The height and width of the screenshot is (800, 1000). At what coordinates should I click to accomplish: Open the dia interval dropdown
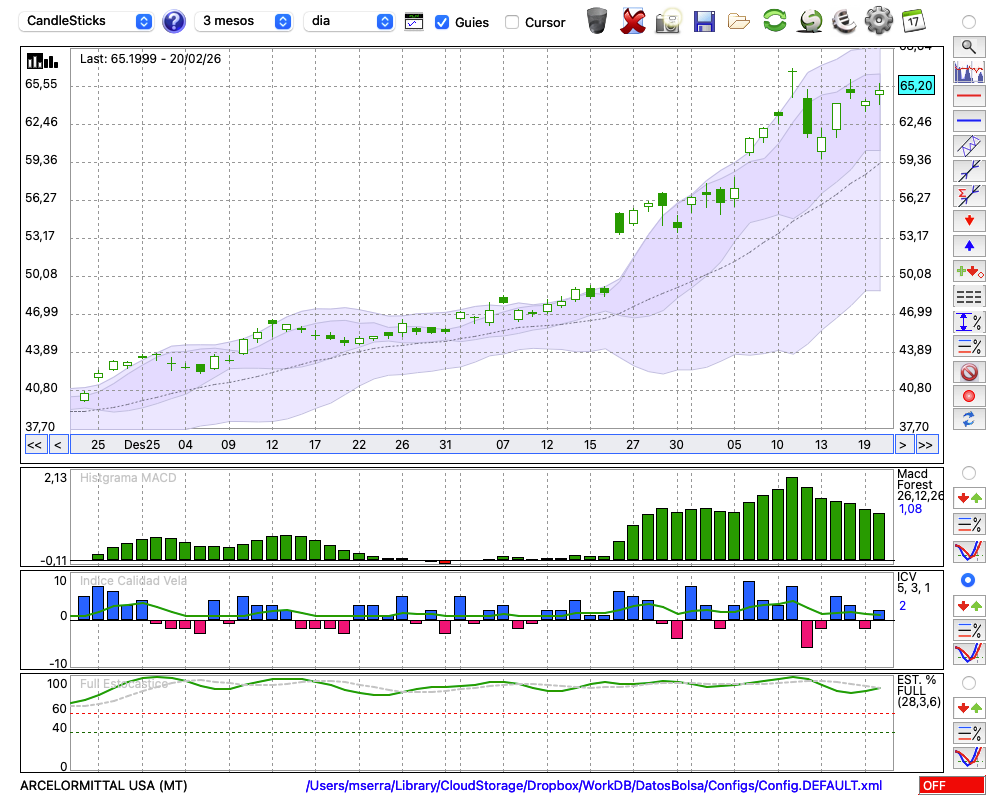pos(349,21)
